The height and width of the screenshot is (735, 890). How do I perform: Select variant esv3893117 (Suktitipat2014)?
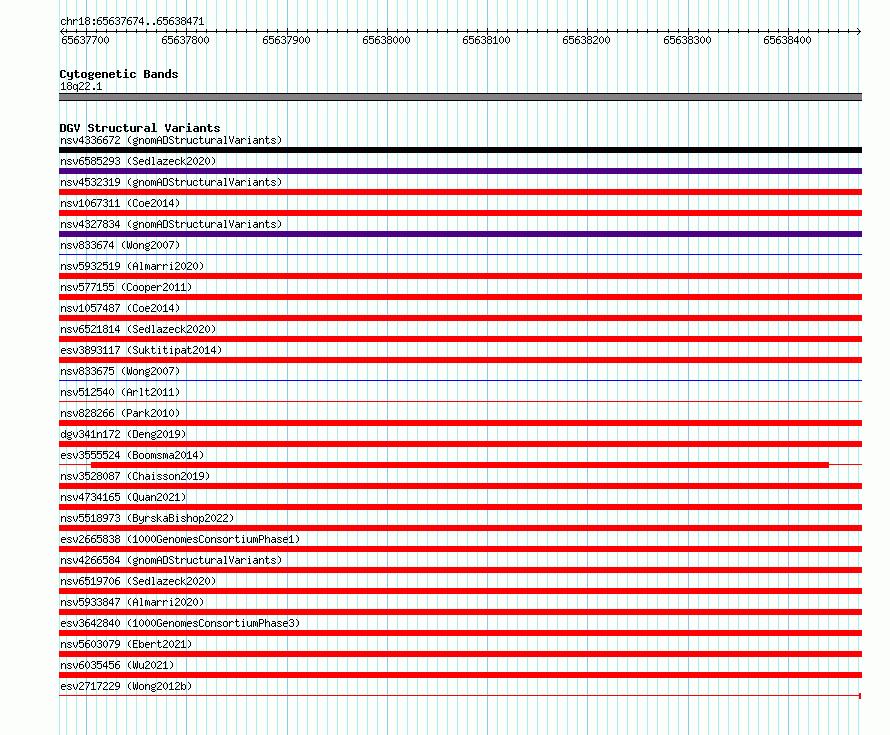141,350
